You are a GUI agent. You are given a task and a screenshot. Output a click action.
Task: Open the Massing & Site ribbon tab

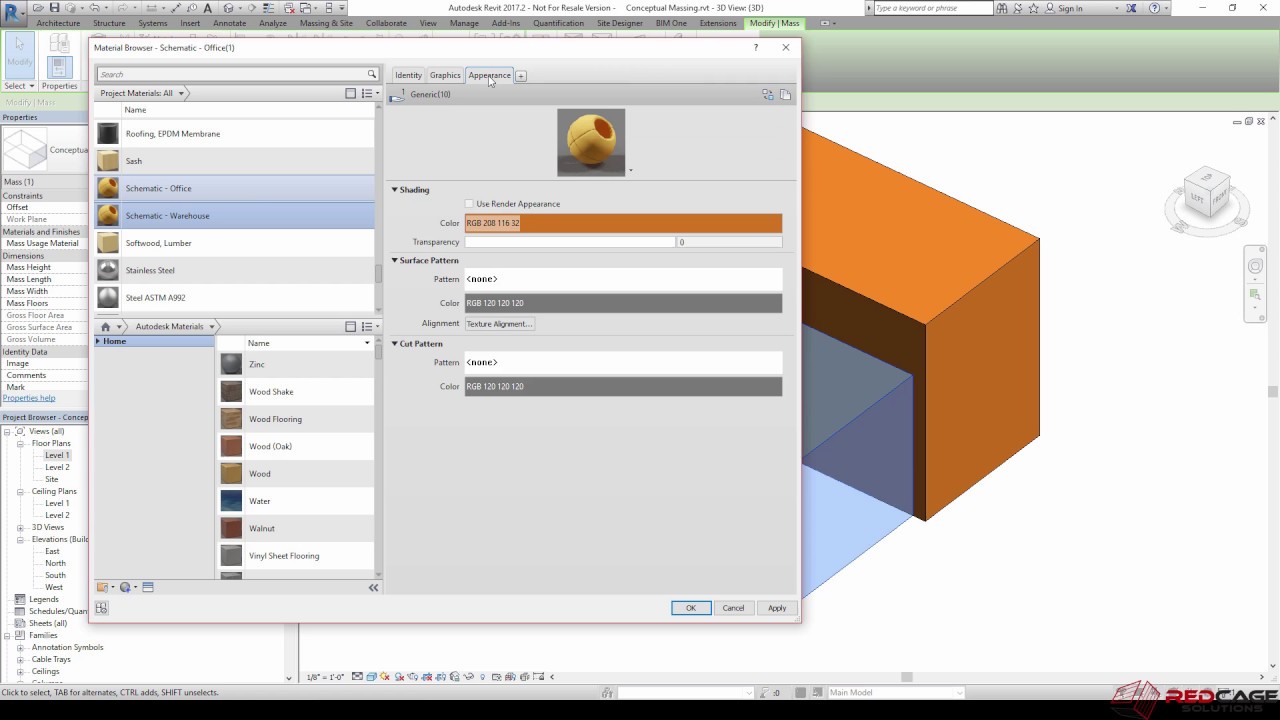pos(326,23)
